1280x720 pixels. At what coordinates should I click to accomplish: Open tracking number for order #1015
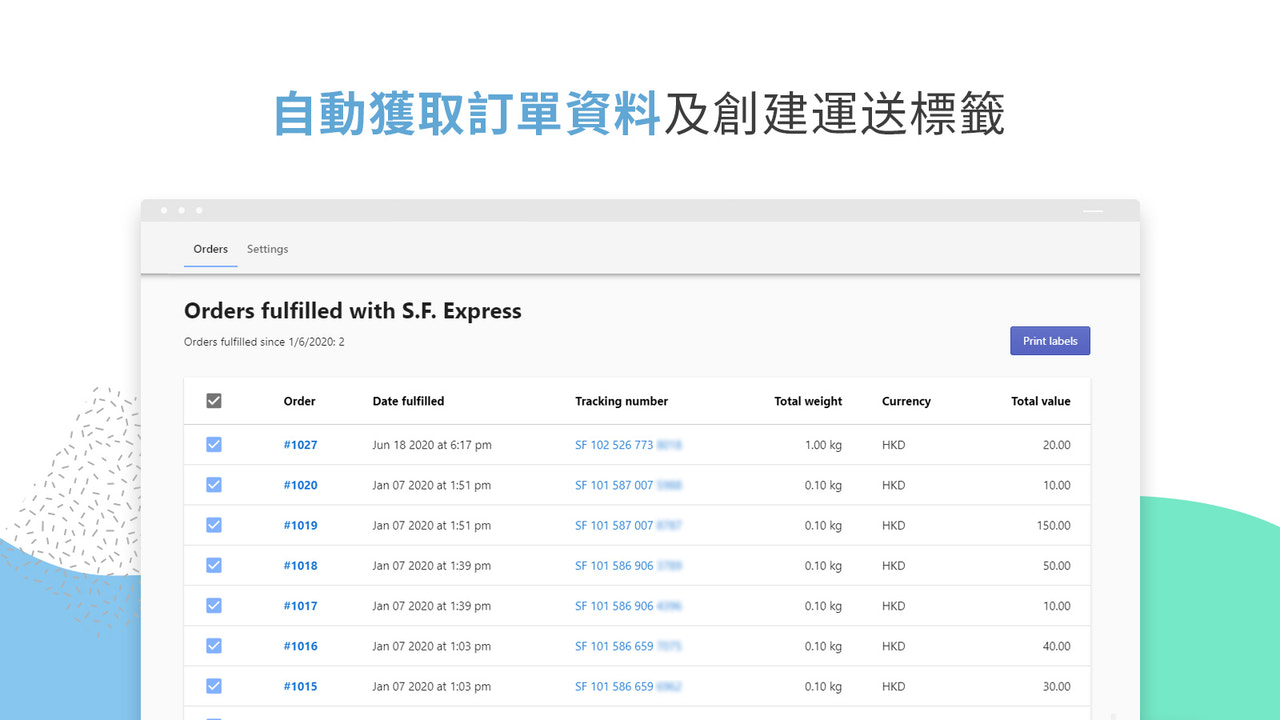(628, 686)
